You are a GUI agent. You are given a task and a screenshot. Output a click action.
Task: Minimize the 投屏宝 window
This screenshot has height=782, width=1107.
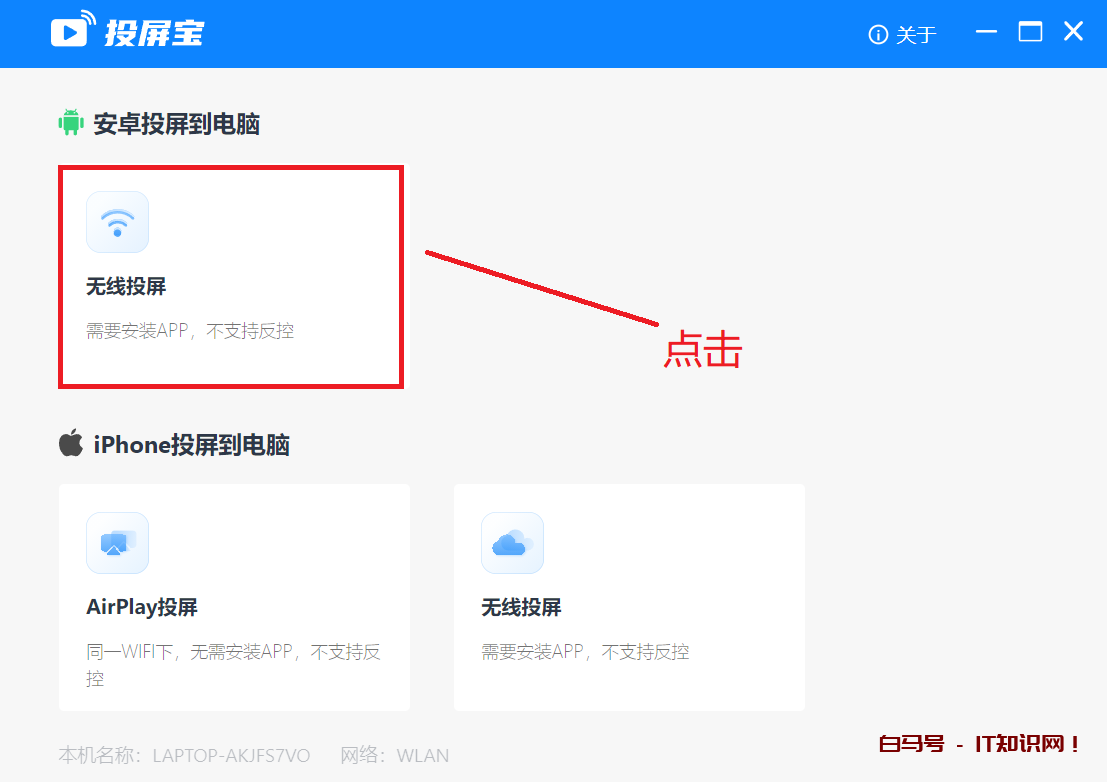coord(986,32)
